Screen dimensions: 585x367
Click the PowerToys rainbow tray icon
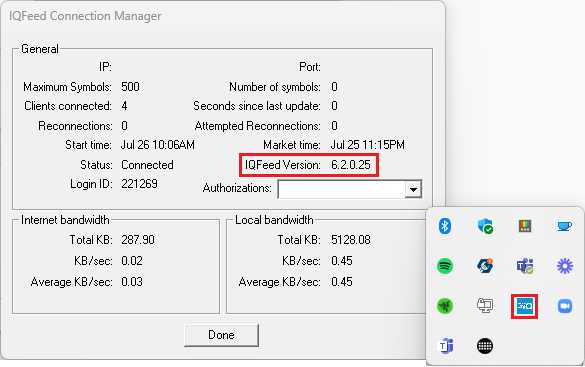click(525, 226)
